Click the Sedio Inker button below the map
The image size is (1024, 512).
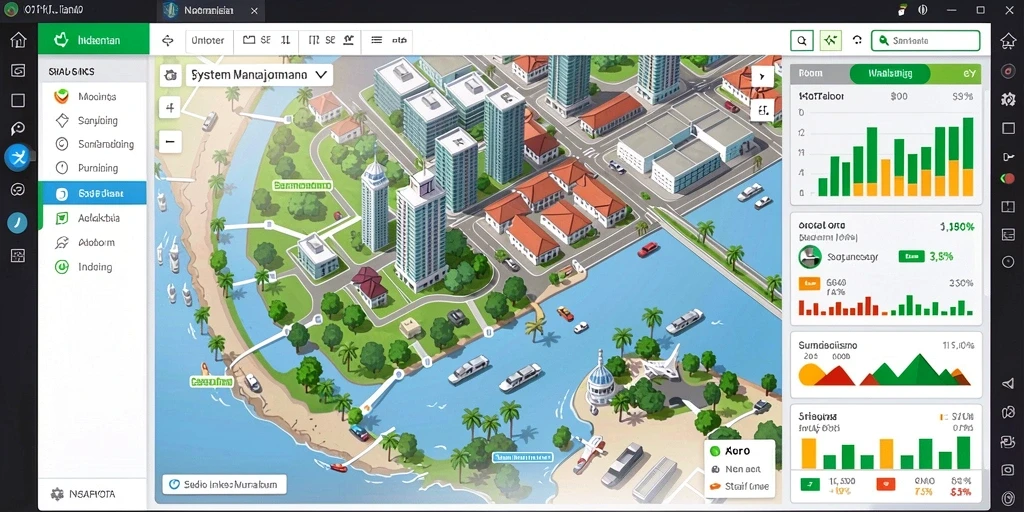[x=224, y=485]
